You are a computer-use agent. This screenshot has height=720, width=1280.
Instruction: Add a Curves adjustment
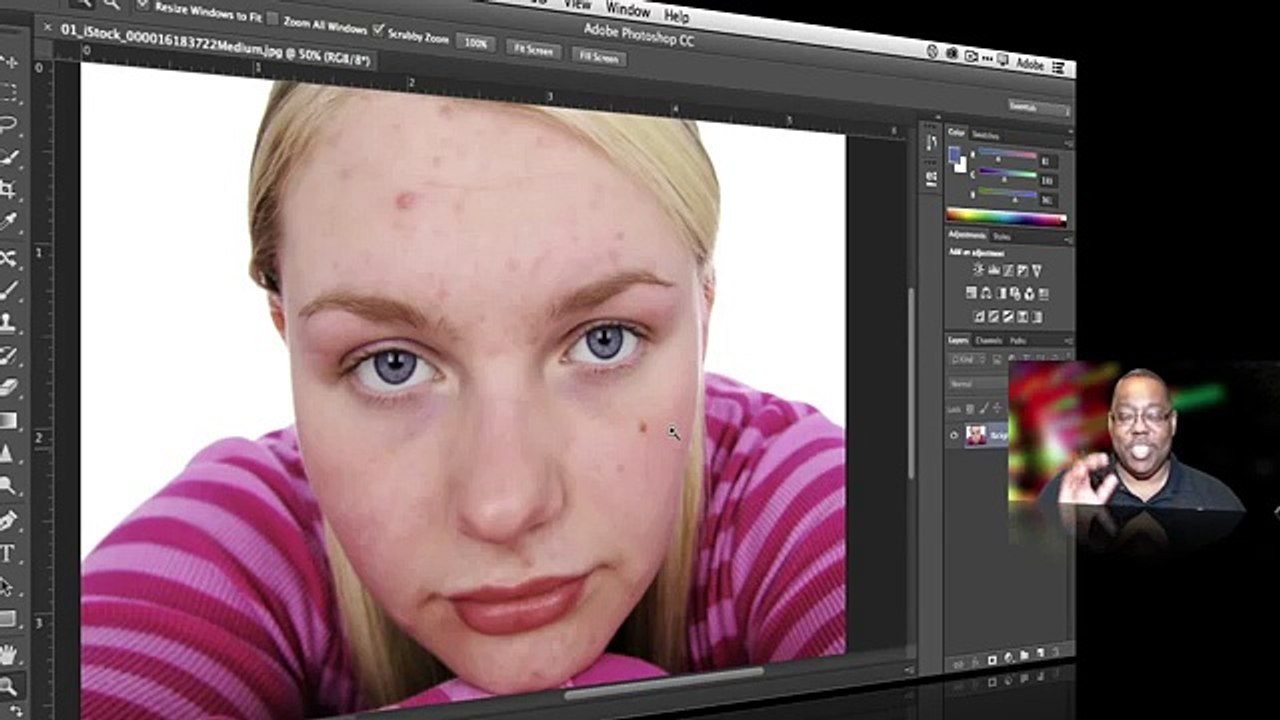[1008, 270]
